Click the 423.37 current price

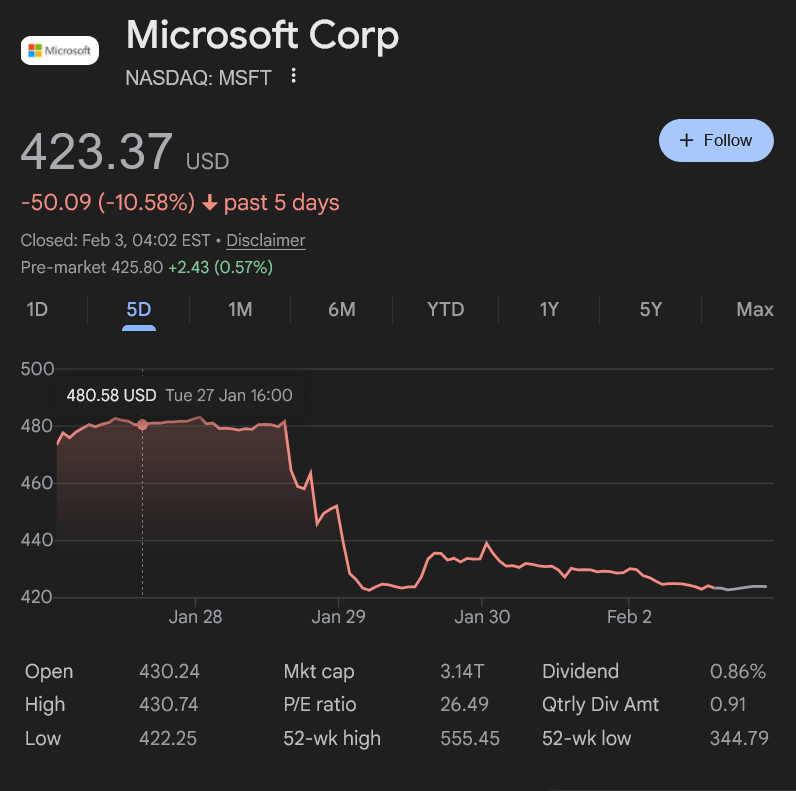click(97, 152)
